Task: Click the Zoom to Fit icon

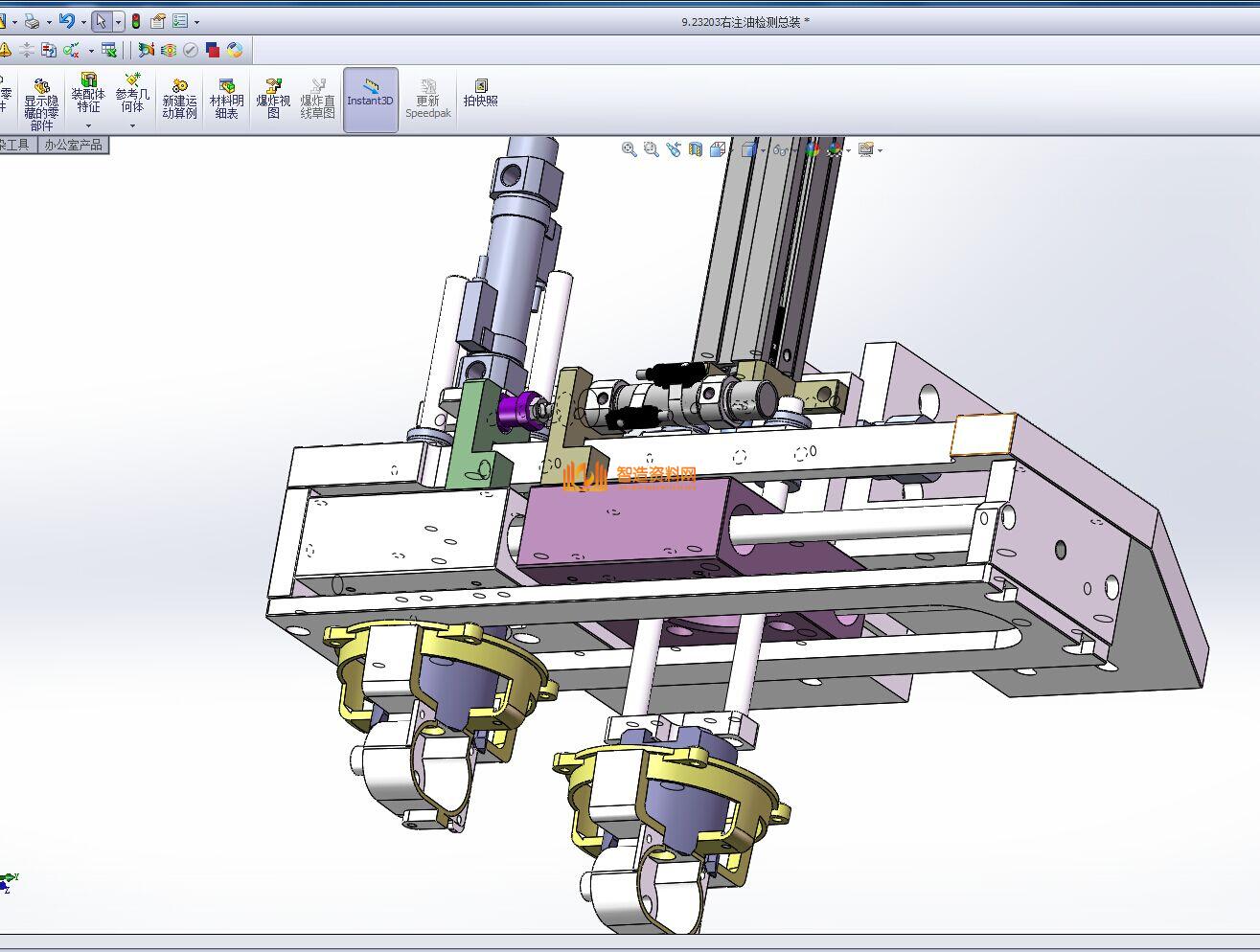Action: [x=629, y=149]
